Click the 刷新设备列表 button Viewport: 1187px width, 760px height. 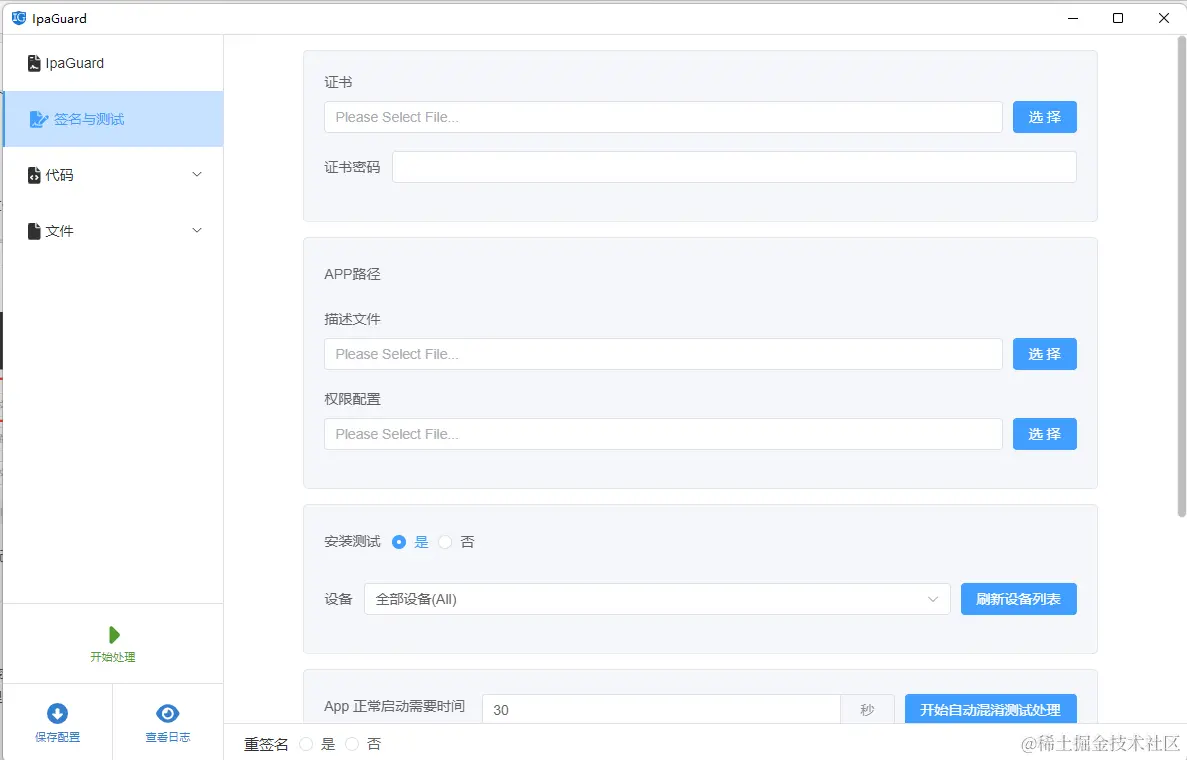(1018, 598)
